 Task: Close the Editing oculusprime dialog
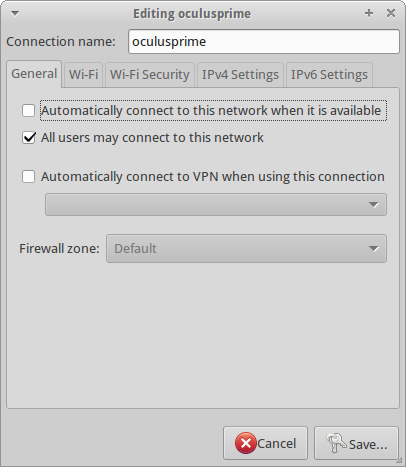tap(391, 13)
